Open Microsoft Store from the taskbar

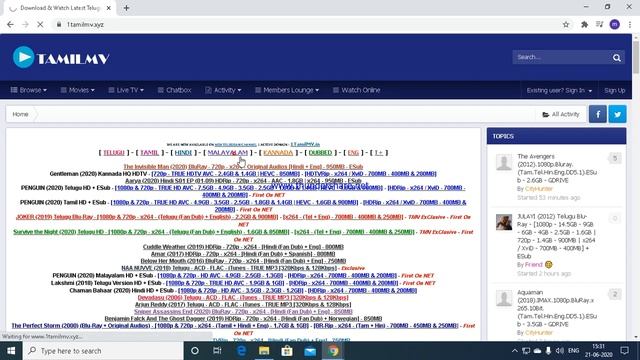287,351
